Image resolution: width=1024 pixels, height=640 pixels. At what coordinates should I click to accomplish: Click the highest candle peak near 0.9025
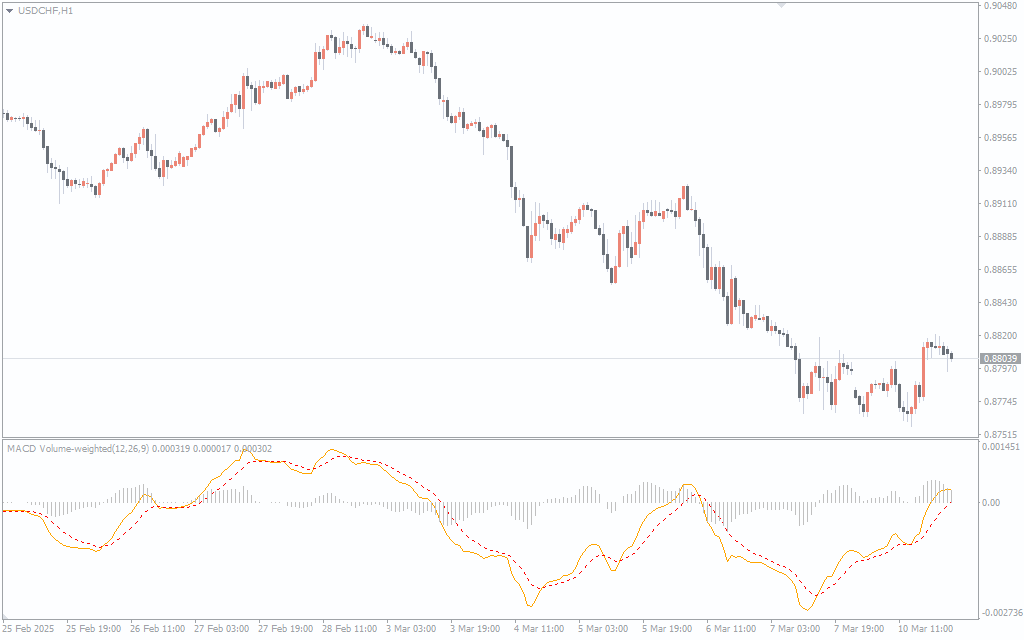click(x=365, y=30)
